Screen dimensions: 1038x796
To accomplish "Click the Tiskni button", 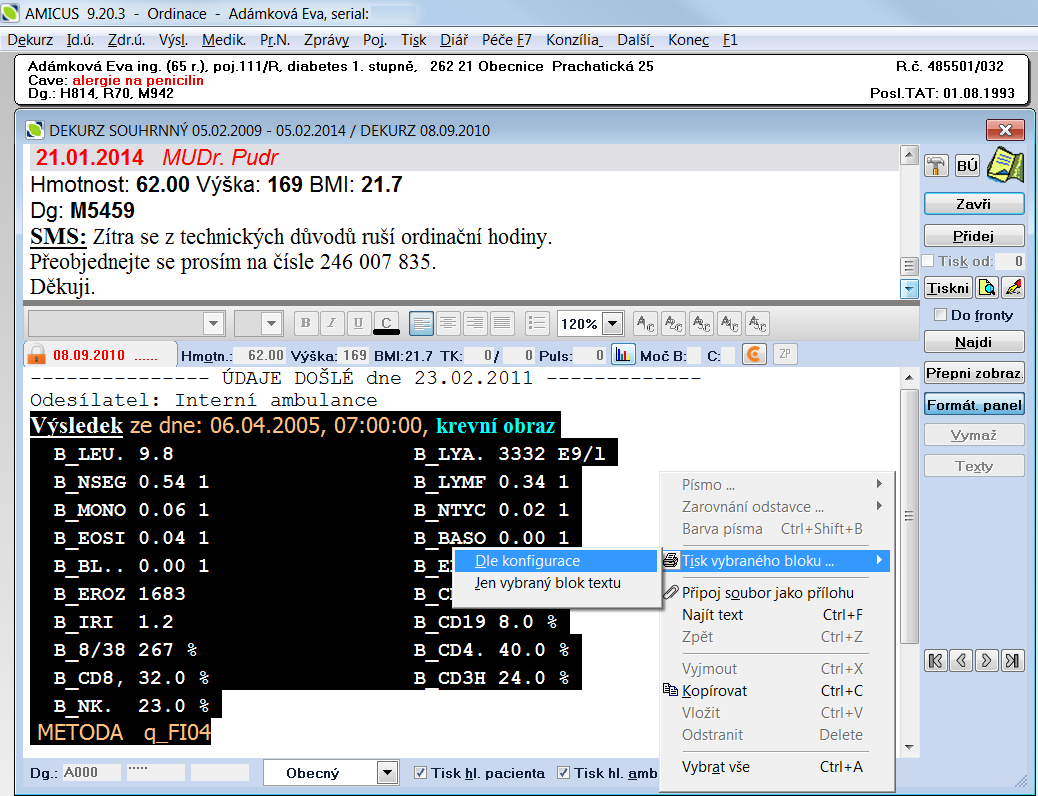I will point(948,287).
